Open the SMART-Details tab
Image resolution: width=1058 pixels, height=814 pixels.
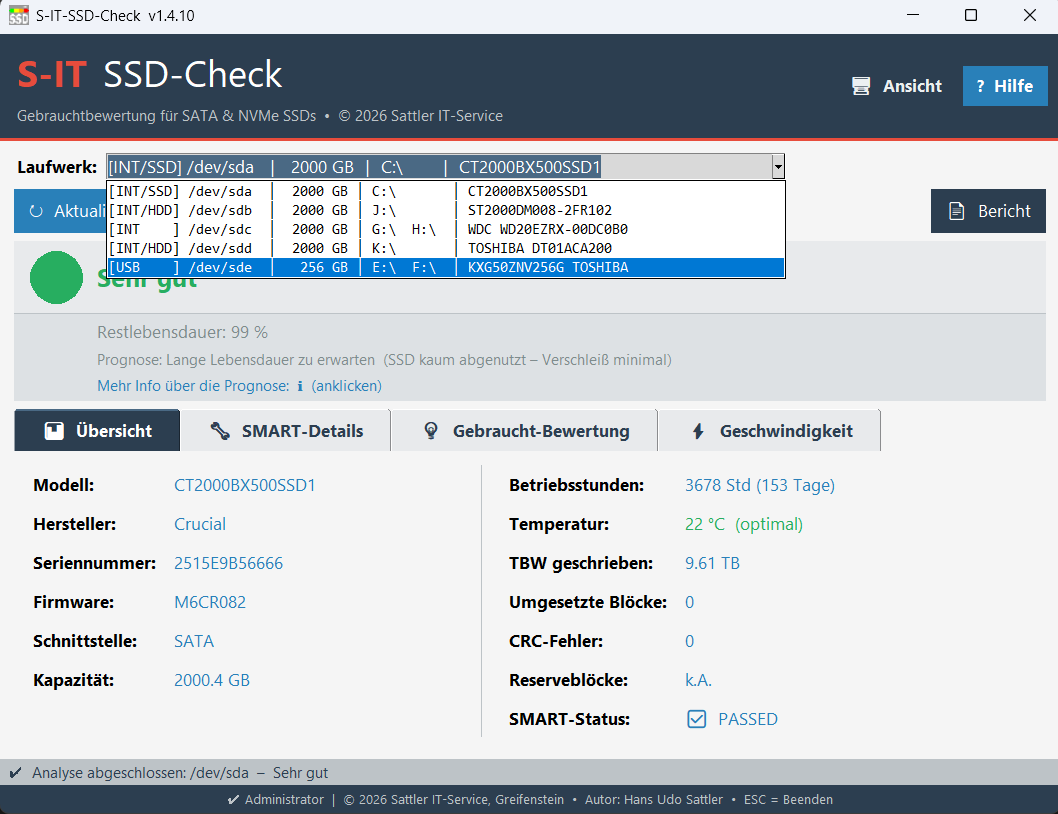pyautogui.click(x=286, y=431)
